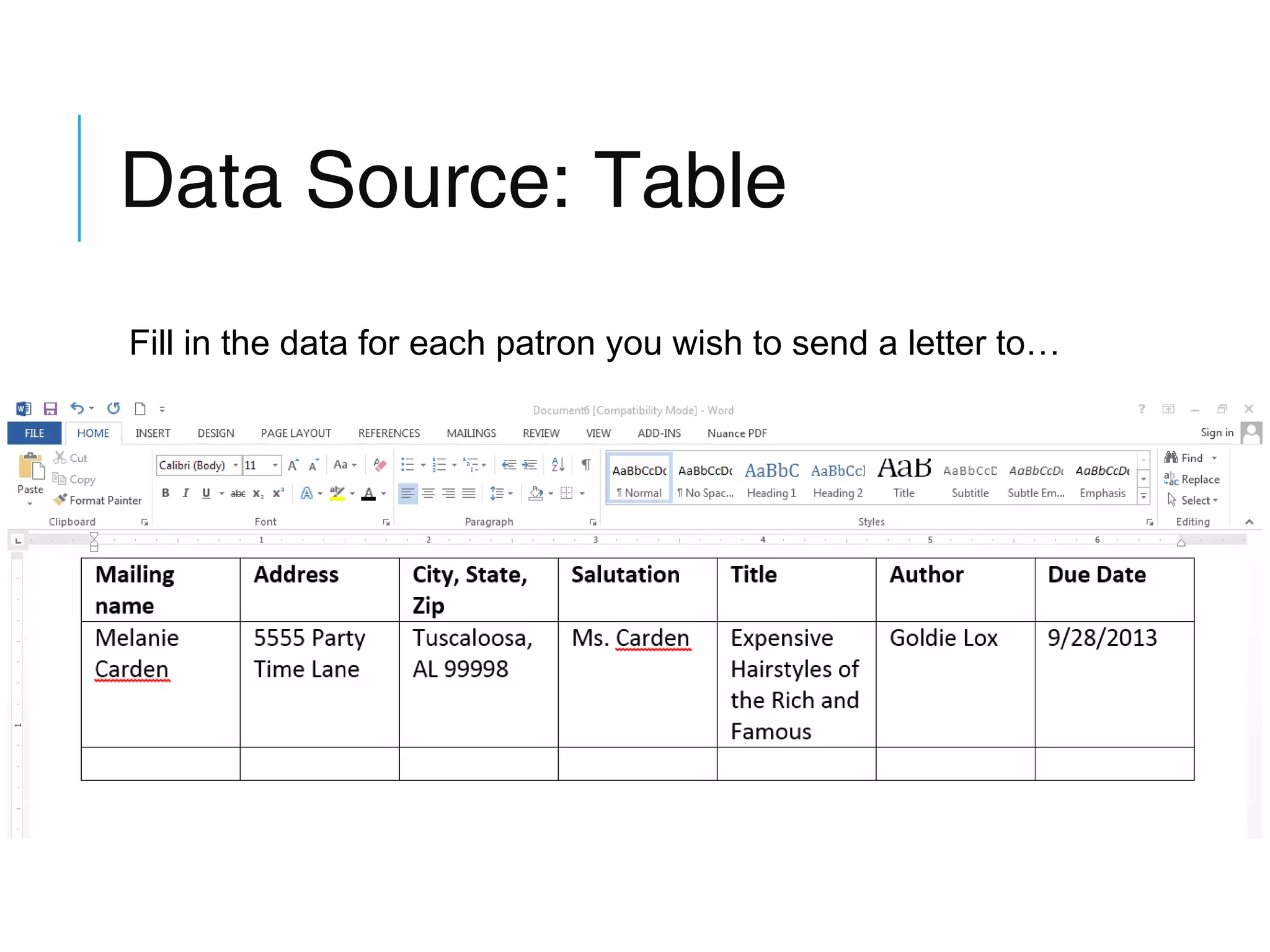Apply Font Color red A
The image size is (1270, 952).
point(368,493)
